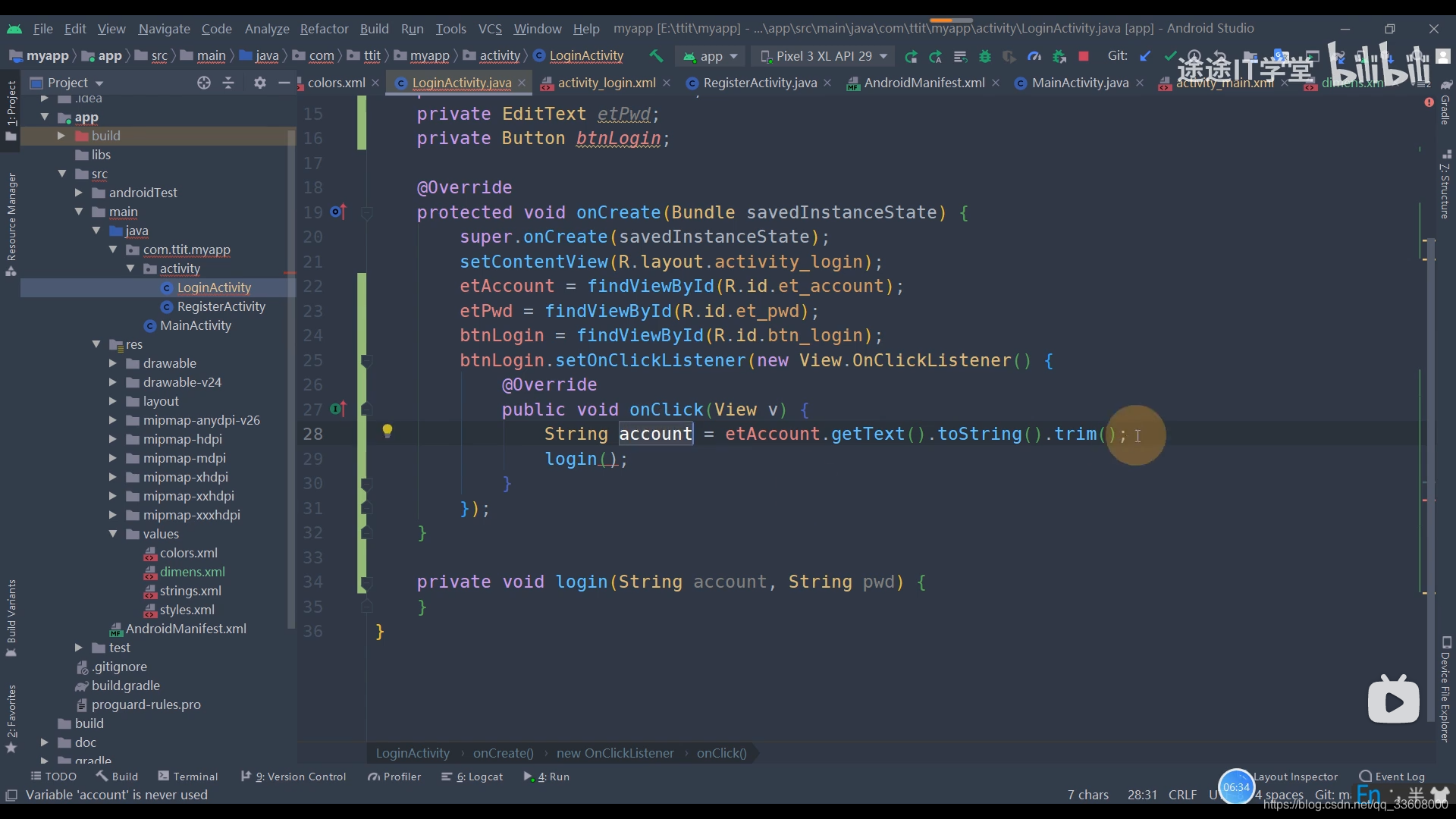Collapse the src folder
Image resolution: width=1456 pixels, height=819 pixels.
[x=62, y=174]
